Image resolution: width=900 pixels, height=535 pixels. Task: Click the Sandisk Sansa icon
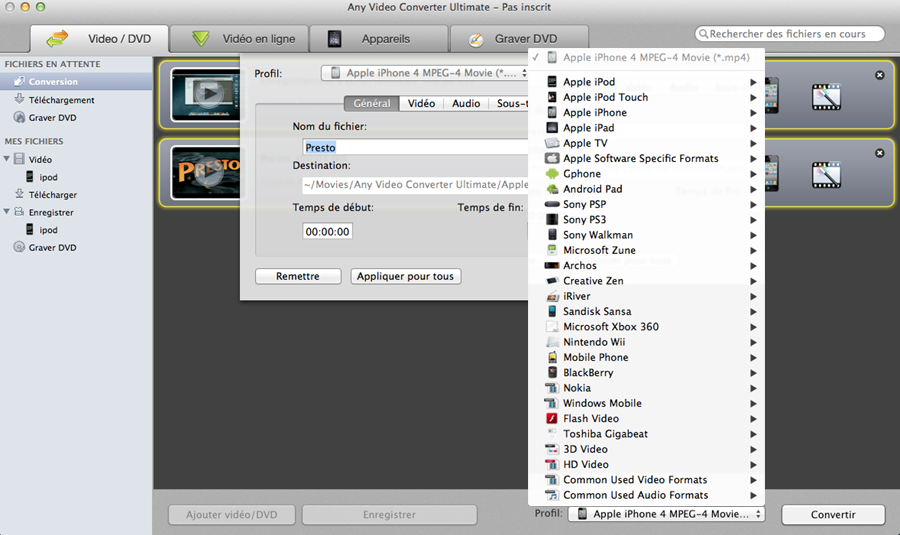552,311
